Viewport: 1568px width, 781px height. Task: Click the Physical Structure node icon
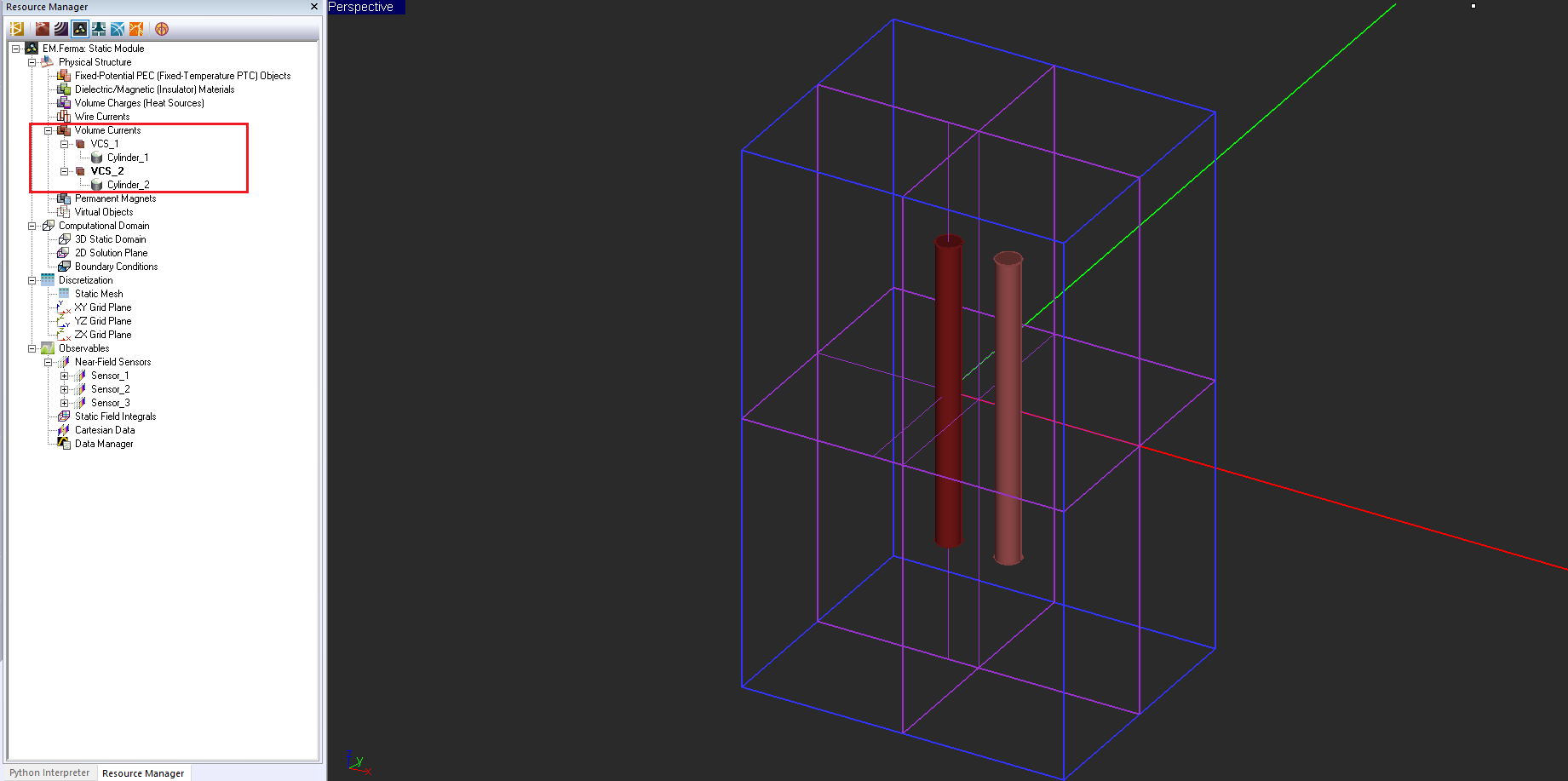point(48,62)
